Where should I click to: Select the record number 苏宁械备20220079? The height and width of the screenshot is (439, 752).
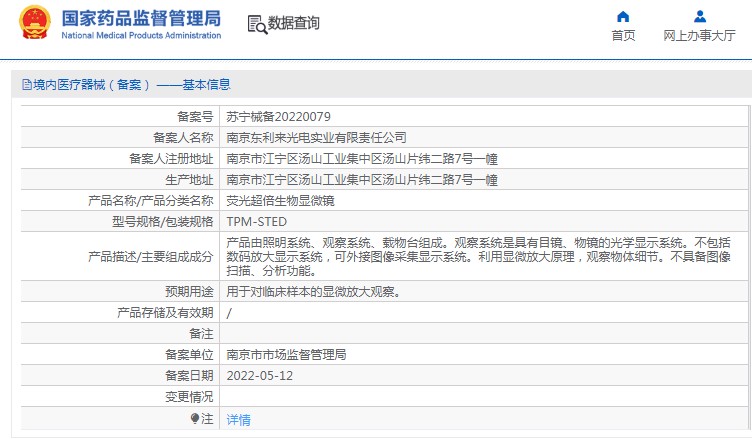point(278,117)
